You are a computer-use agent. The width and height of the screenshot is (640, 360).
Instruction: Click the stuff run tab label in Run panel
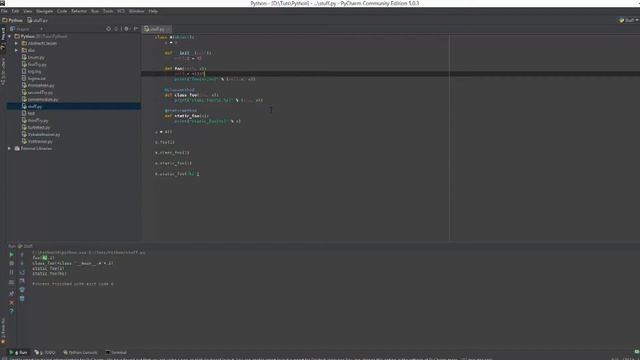pyautogui.click(x=25, y=246)
